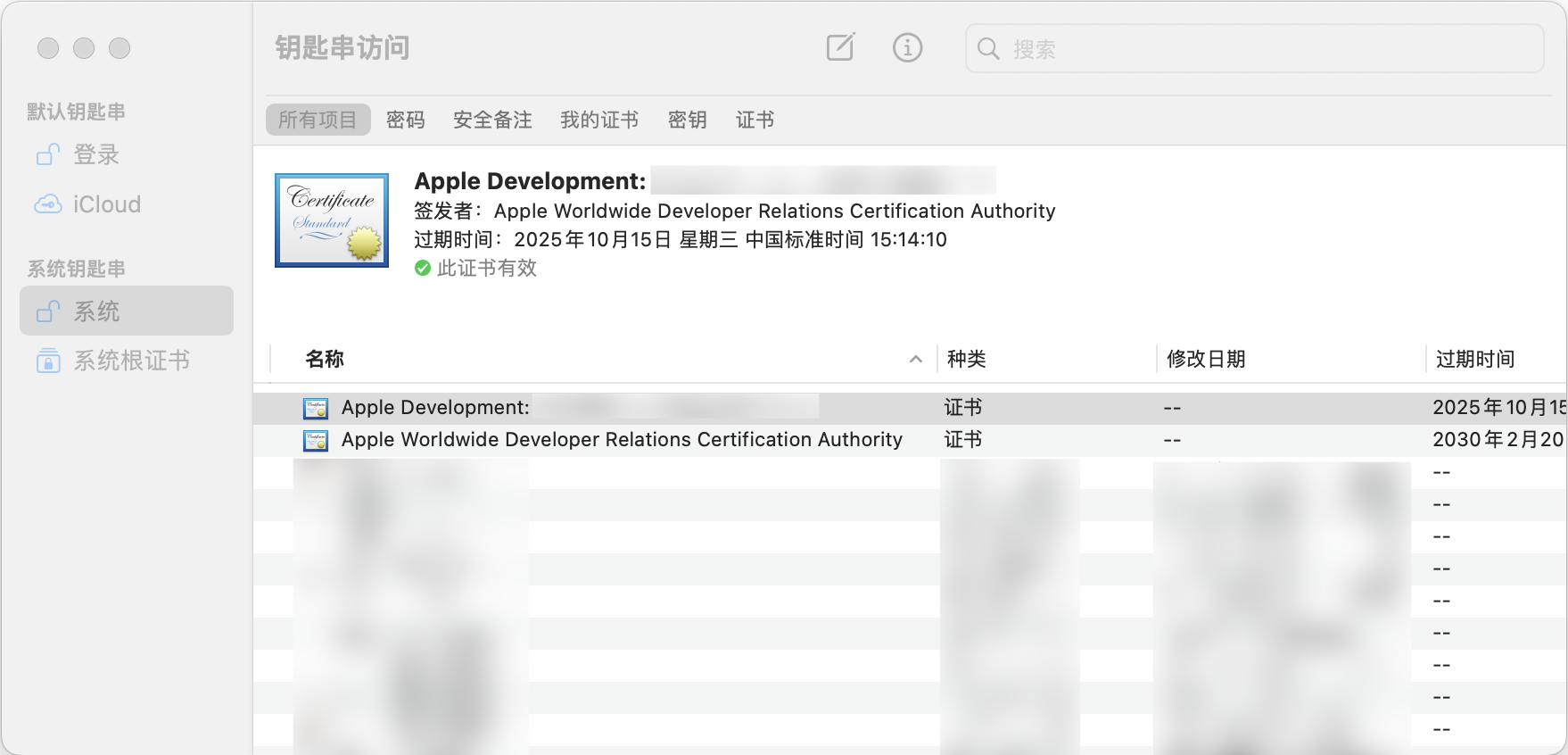Viewport: 1568px width, 755px height.
Task: Click 证书 type cell of Apple Worldwide row
Action: click(963, 440)
